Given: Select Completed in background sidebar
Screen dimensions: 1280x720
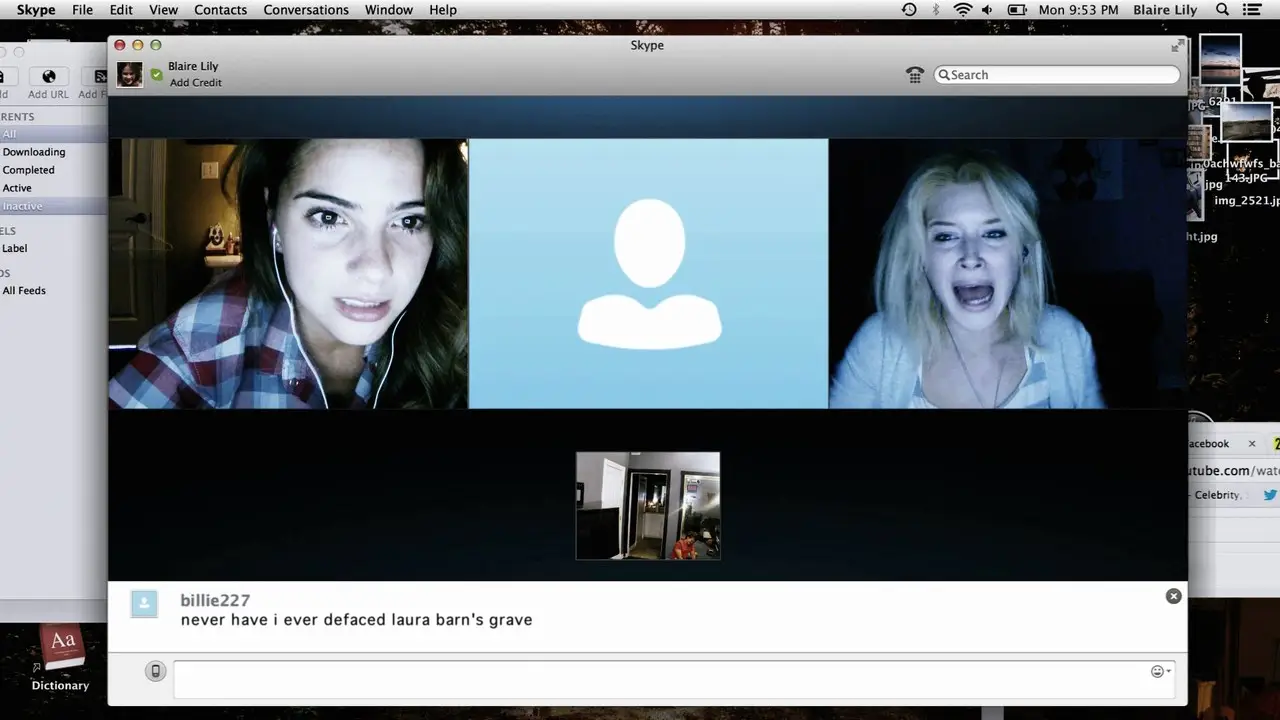Looking at the screenshot, I should coord(28,170).
